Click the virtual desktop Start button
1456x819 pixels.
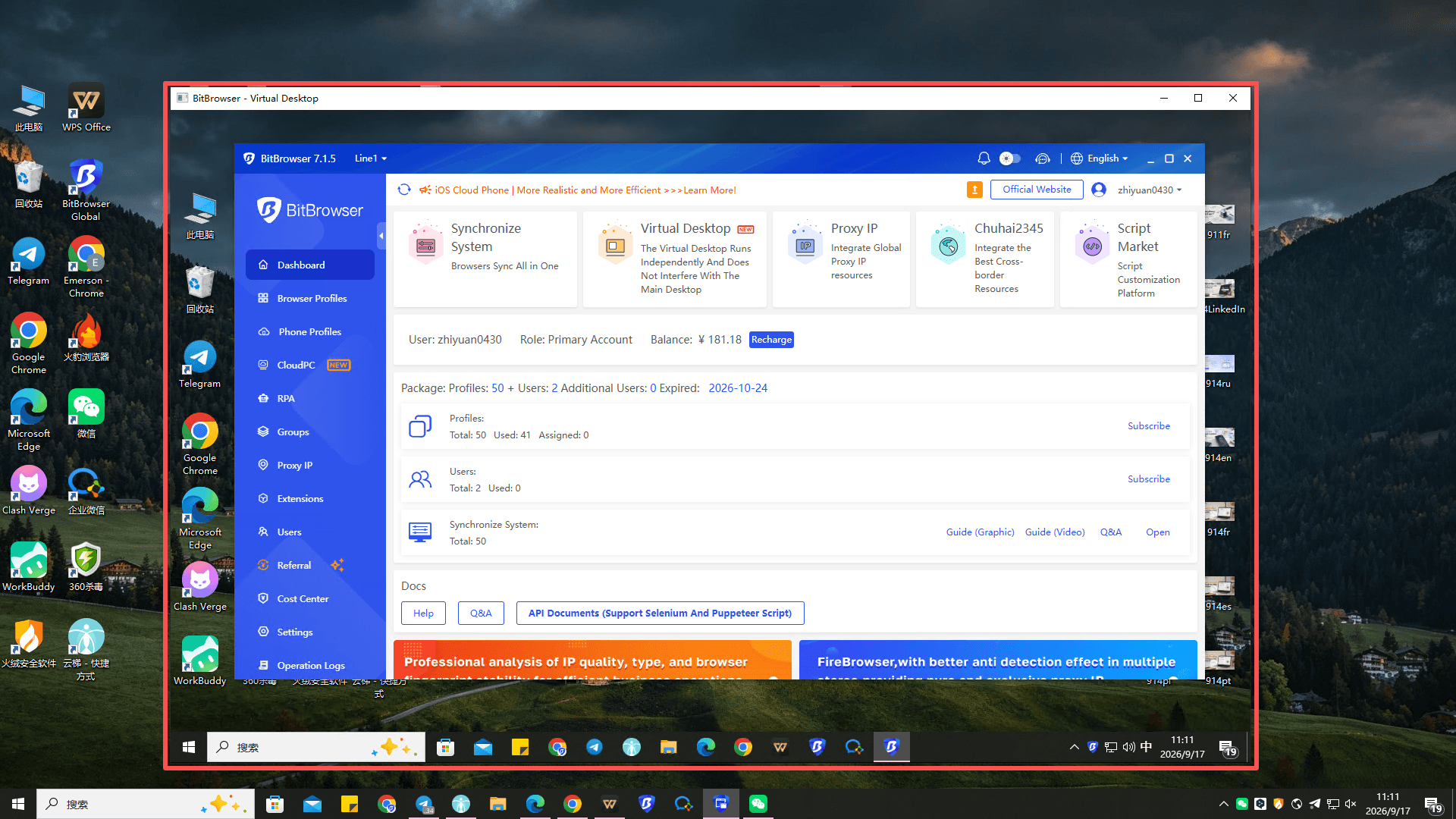point(189,747)
